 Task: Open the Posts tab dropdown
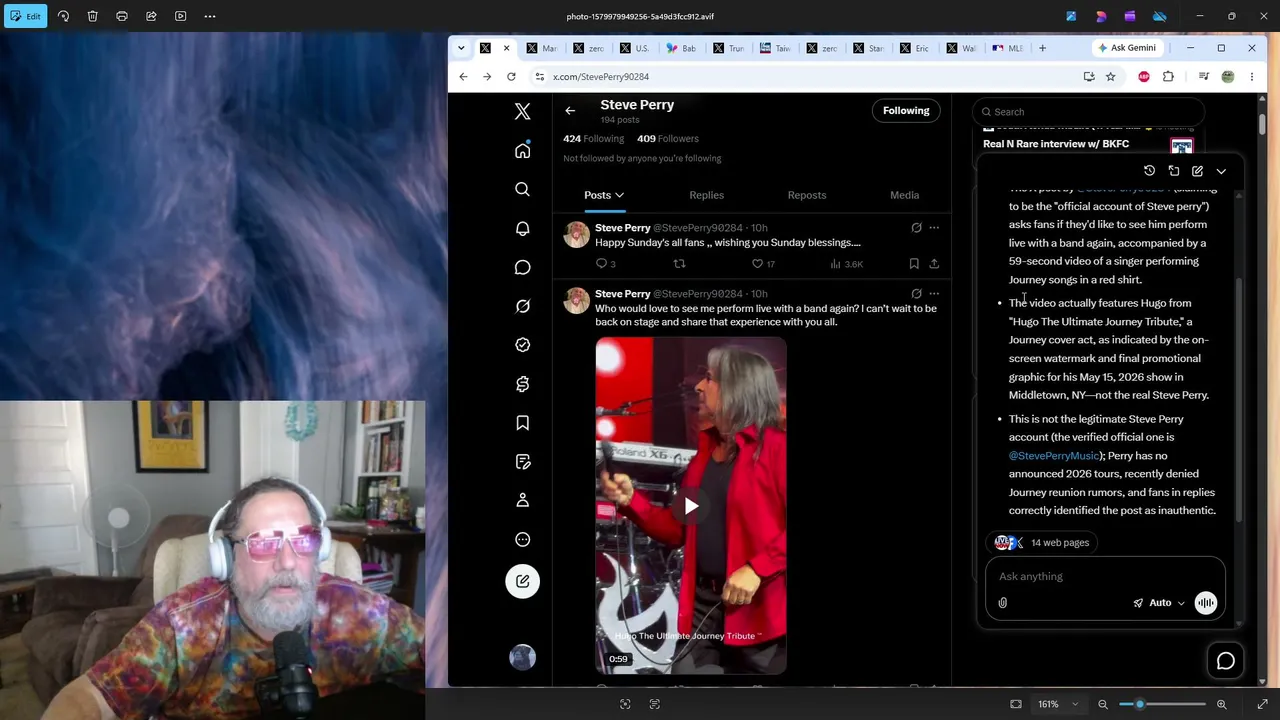604,195
